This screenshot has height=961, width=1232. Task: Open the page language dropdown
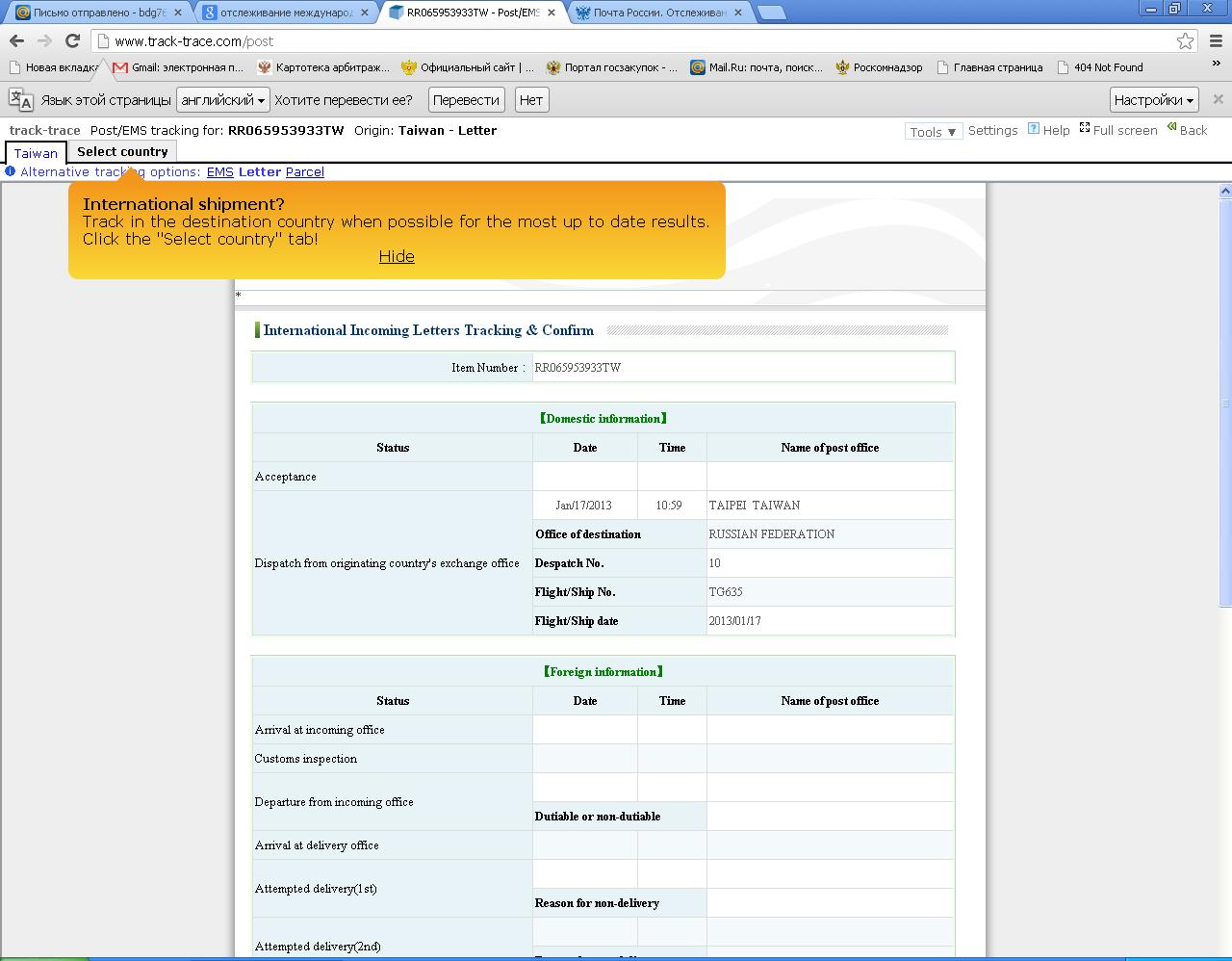pos(222,100)
